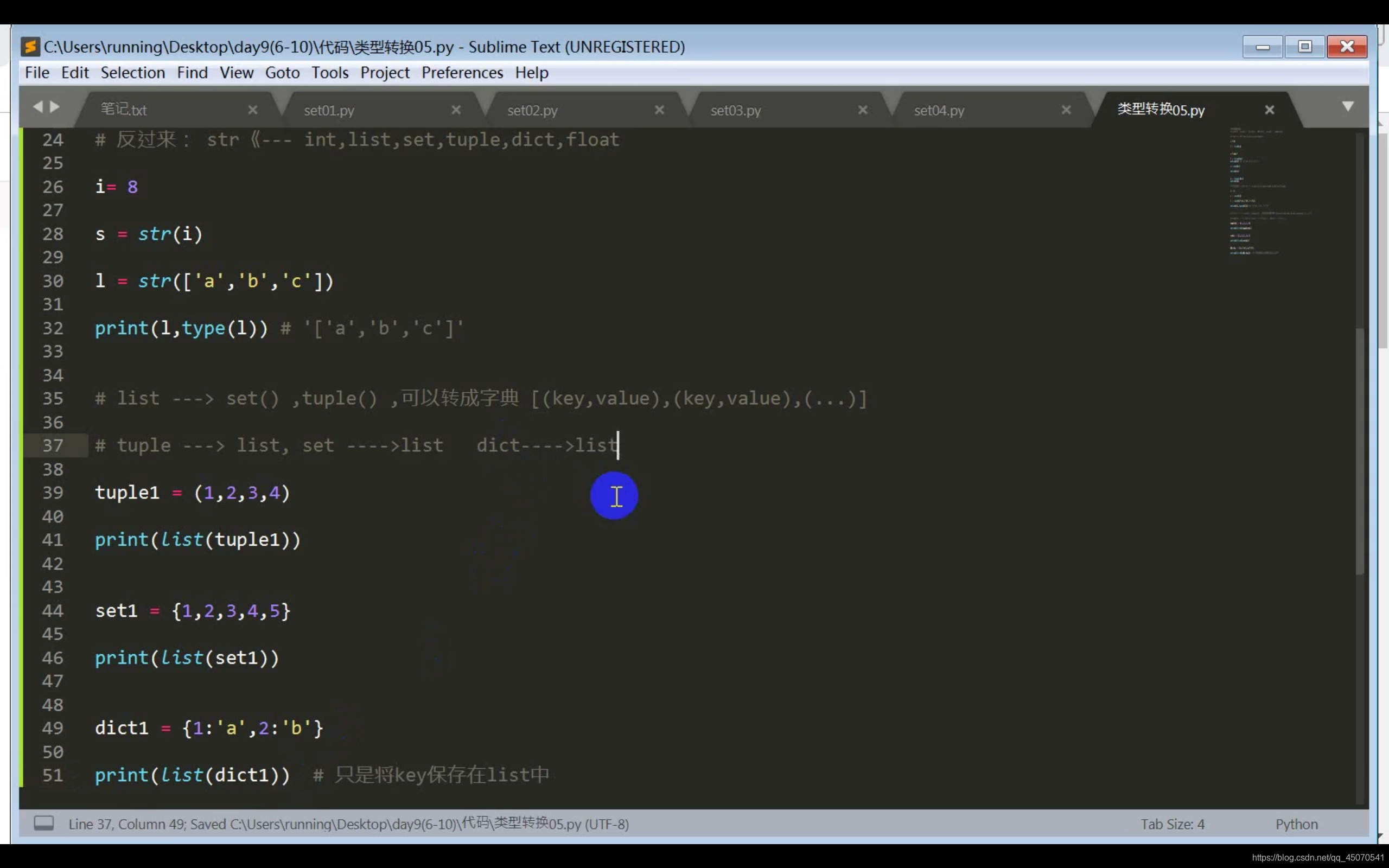Close the set04.py tab

(1066, 110)
